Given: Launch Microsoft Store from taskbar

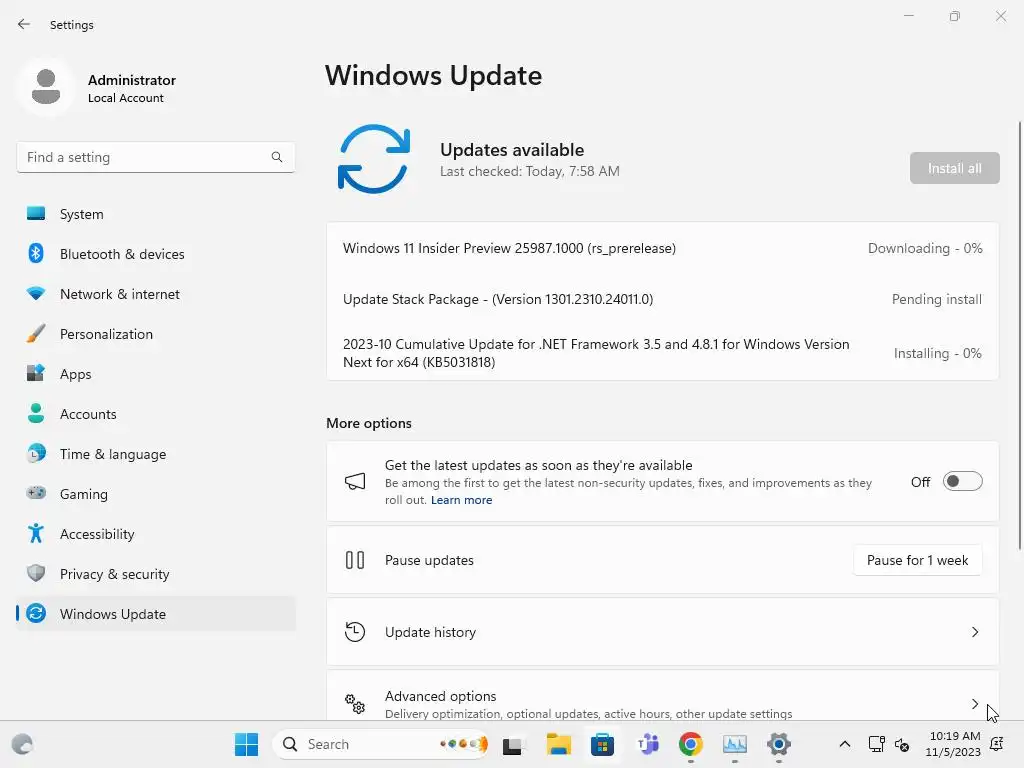Looking at the screenshot, I should pos(602,744).
